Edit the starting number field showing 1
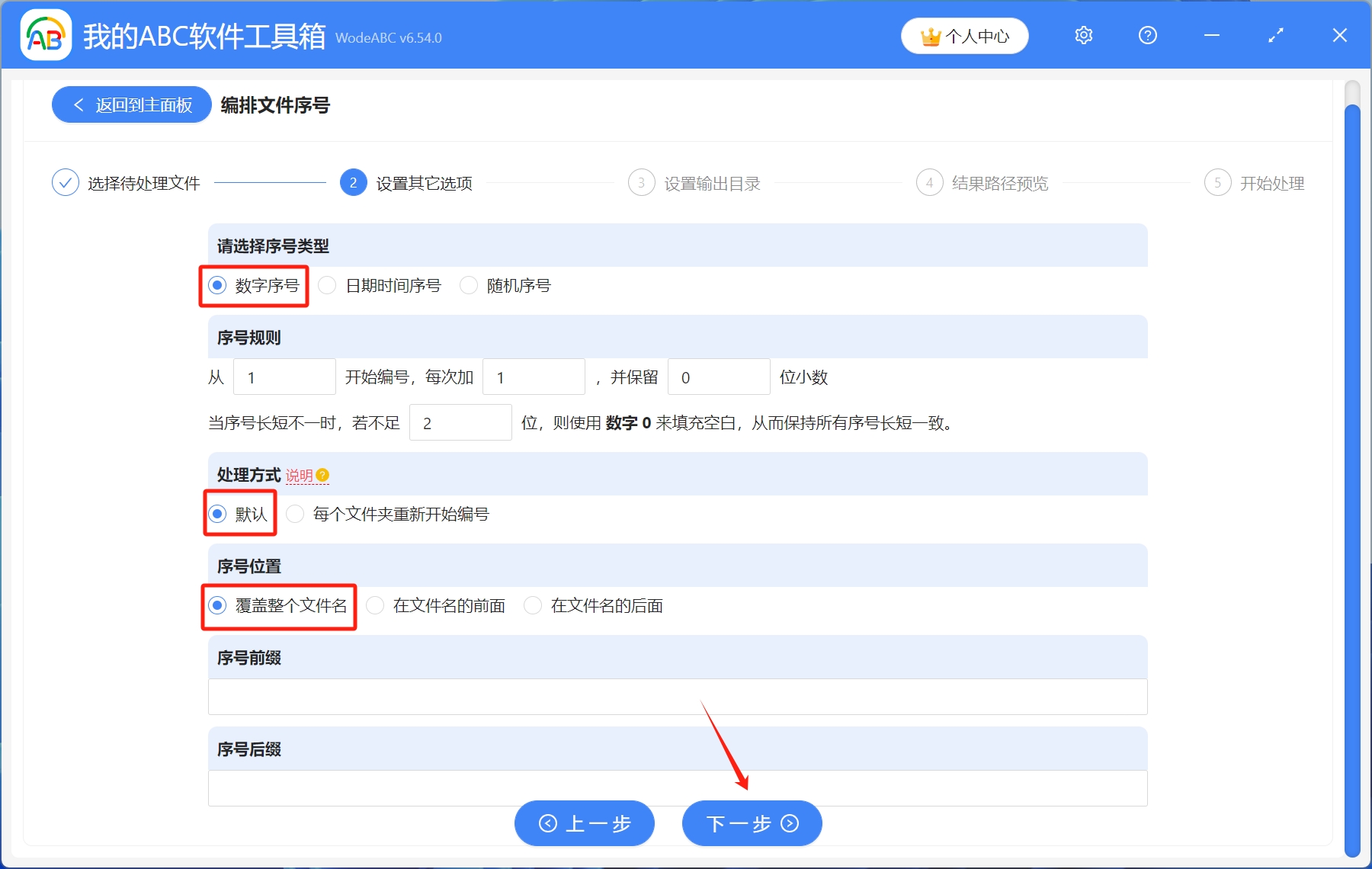Viewport: 1372px width, 869px height. [x=284, y=376]
